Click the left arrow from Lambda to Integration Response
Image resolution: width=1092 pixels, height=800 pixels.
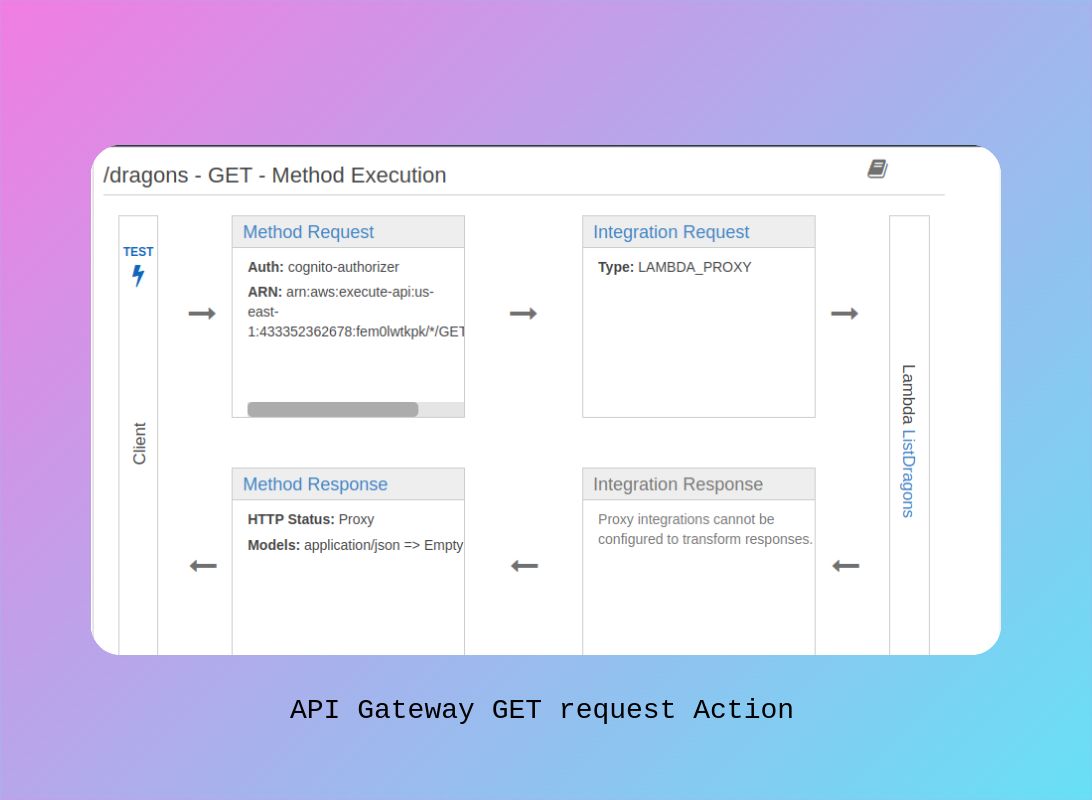[845, 565]
